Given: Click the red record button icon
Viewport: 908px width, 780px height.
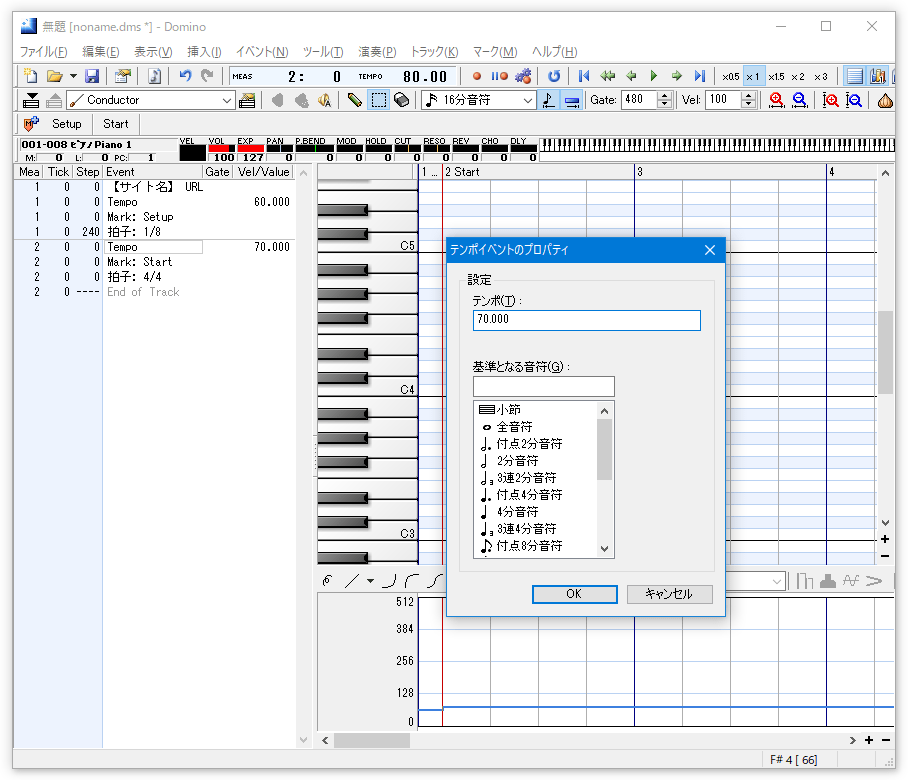Looking at the screenshot, I should coord(477,76).
